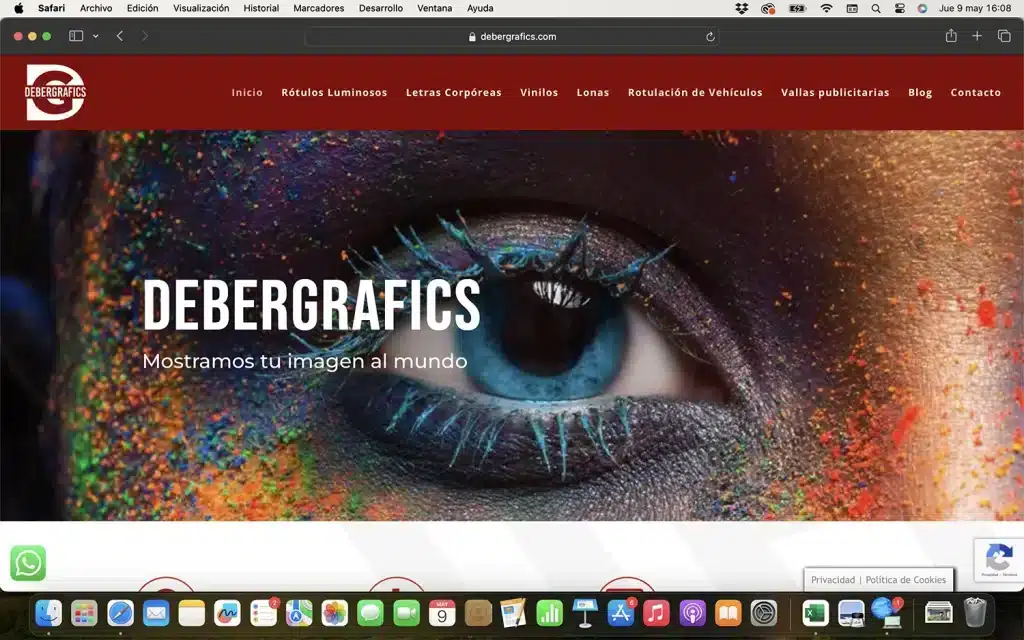This screenshot has height=640, width=1024.
Task: Open Reminders in the Dock
Action: point(263,613)
